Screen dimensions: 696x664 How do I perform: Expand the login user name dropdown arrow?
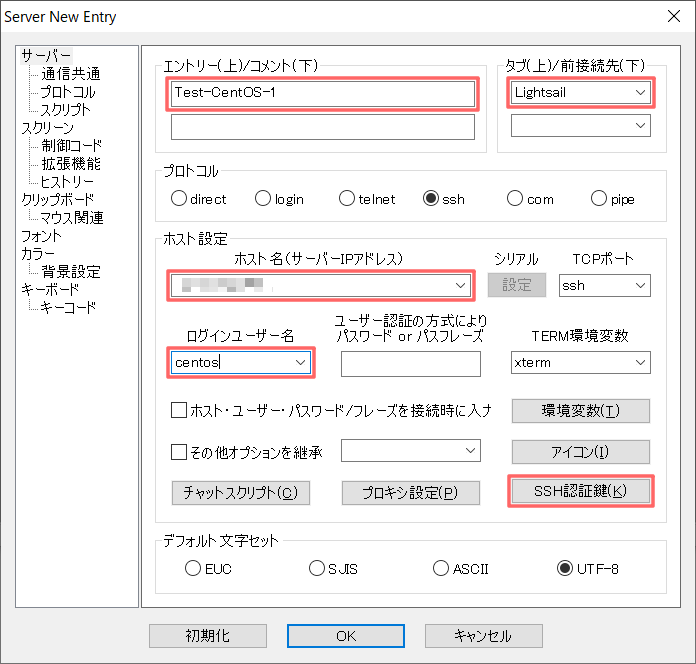(301, 363)
